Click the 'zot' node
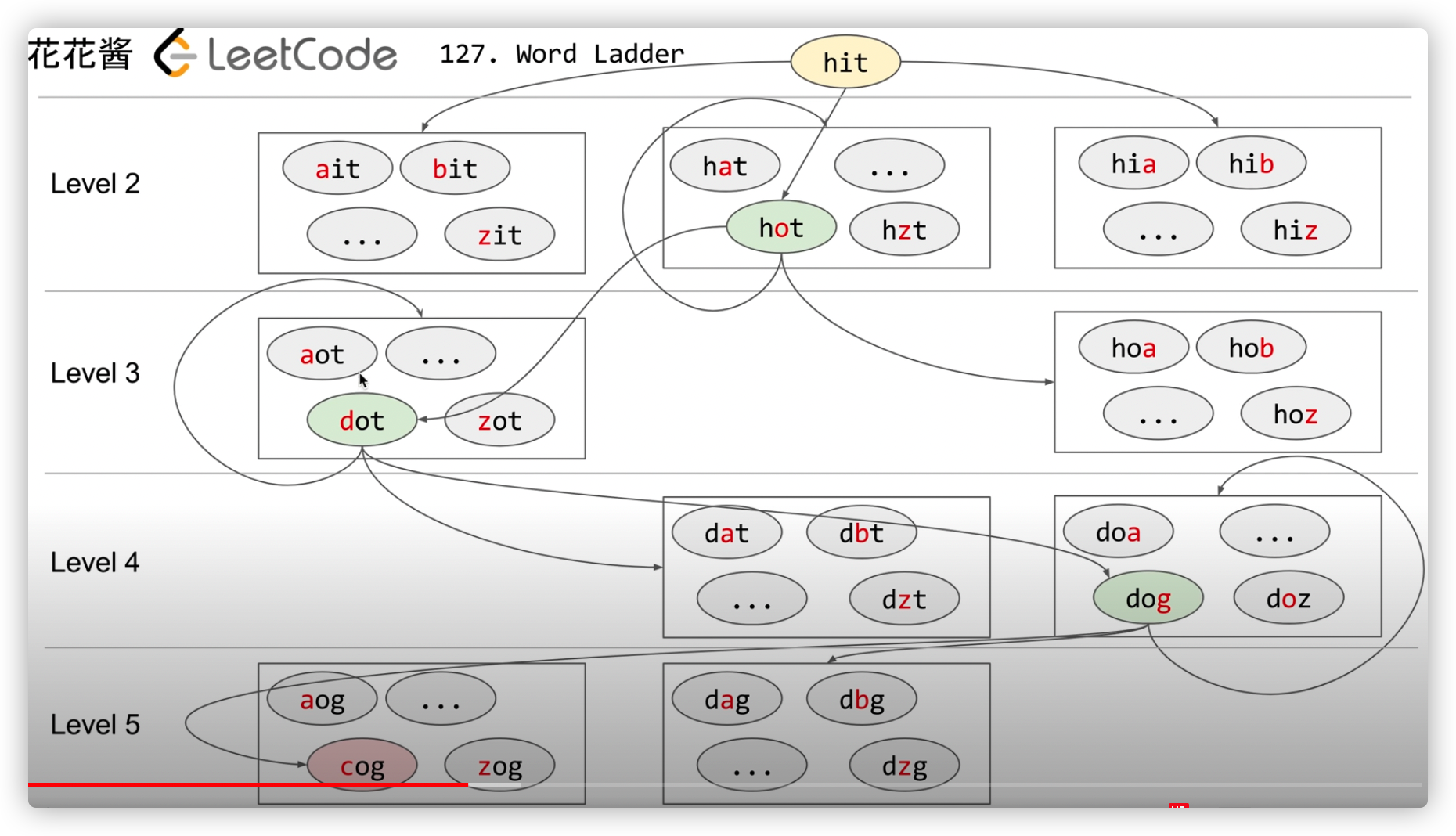 click(x=499, y=421)
